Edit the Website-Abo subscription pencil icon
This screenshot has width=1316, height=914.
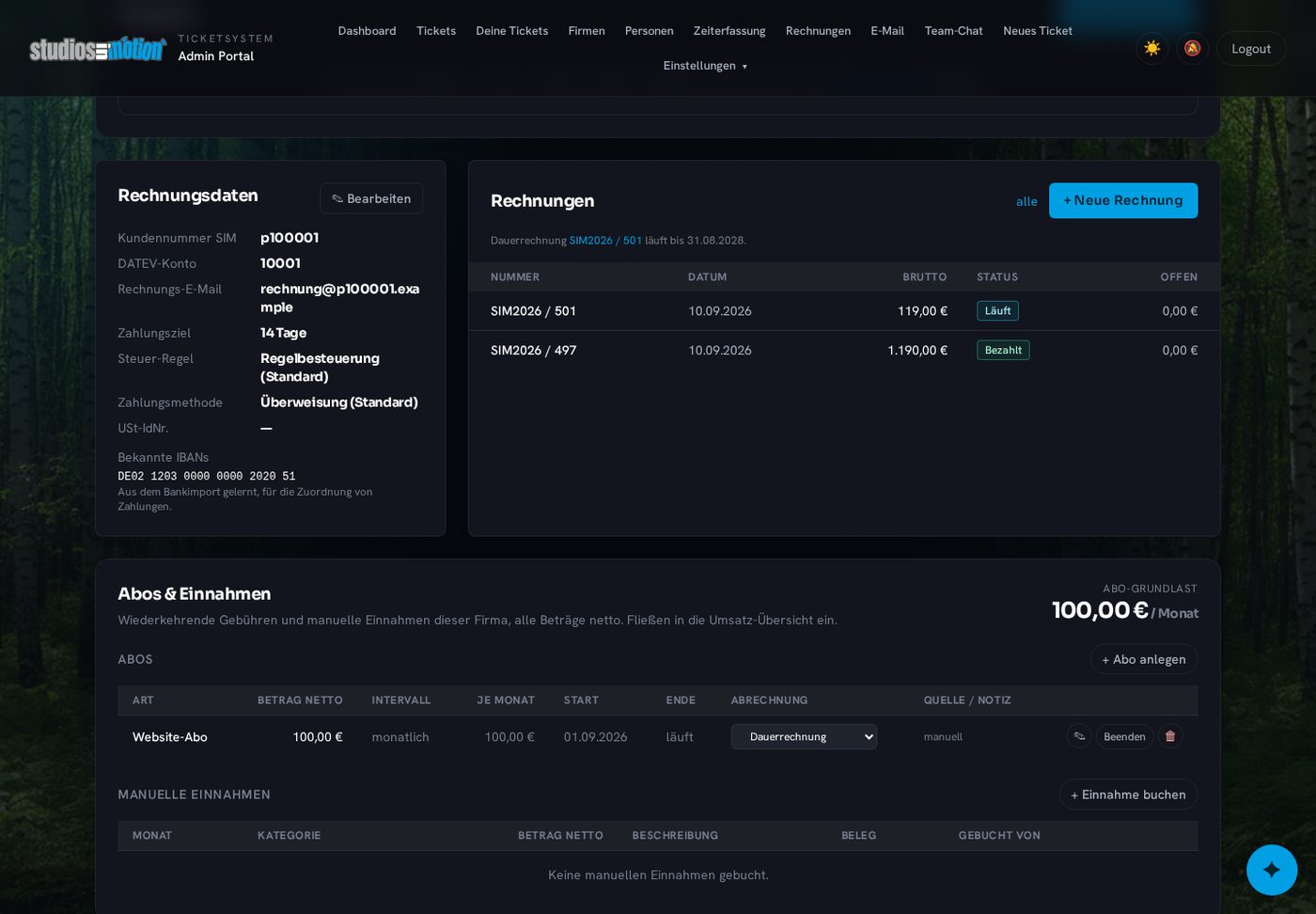point(1079,736)
